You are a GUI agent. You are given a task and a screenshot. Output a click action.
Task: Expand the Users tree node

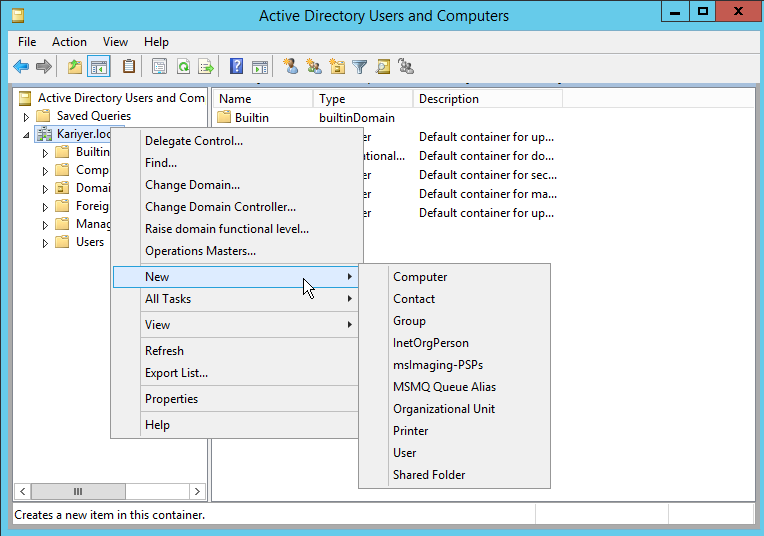pyautogui.click(x=45, y=243)
